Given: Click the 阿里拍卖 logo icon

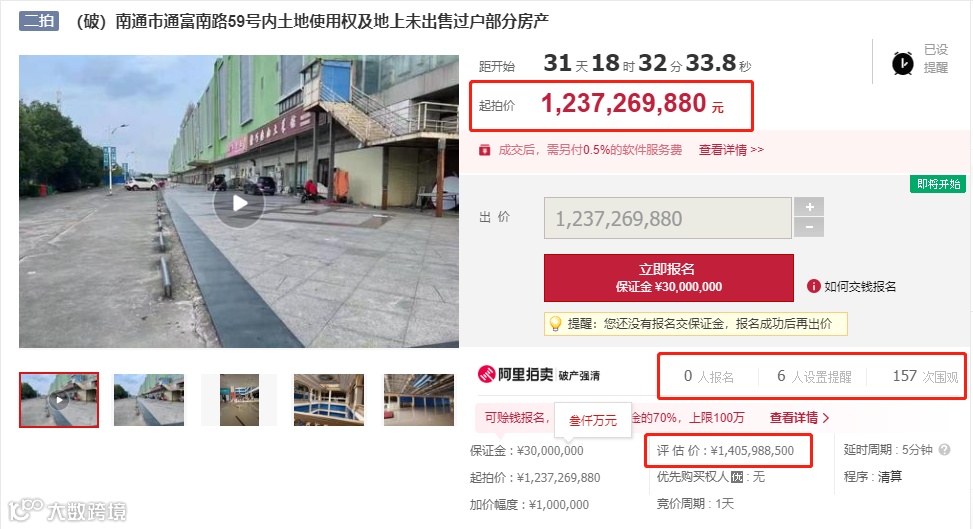Looking at the screenshot, I should tap(486, 374).
